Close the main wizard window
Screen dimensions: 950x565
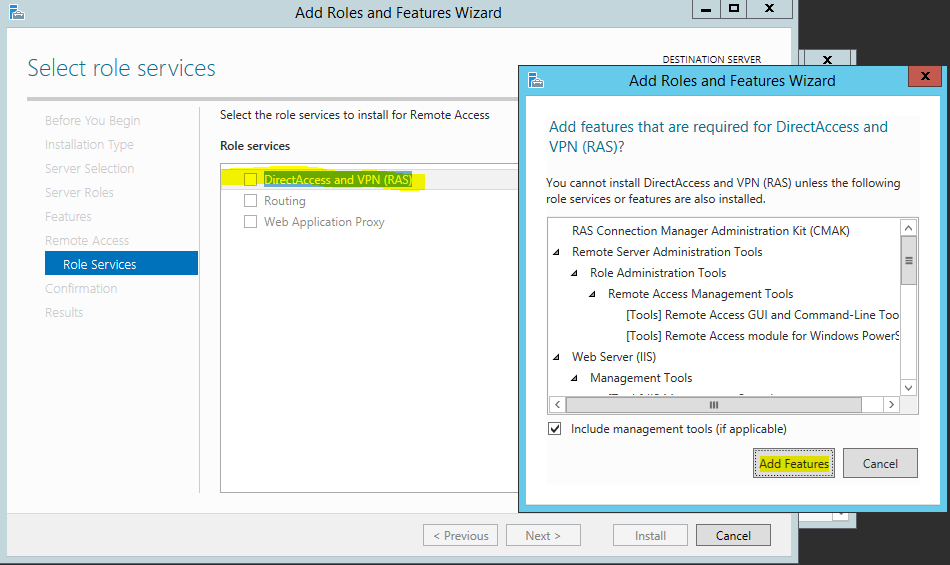[x=769, y=8]
